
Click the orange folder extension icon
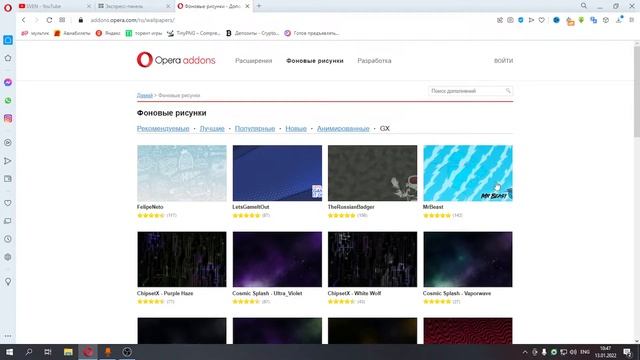[x=570, y=21]
